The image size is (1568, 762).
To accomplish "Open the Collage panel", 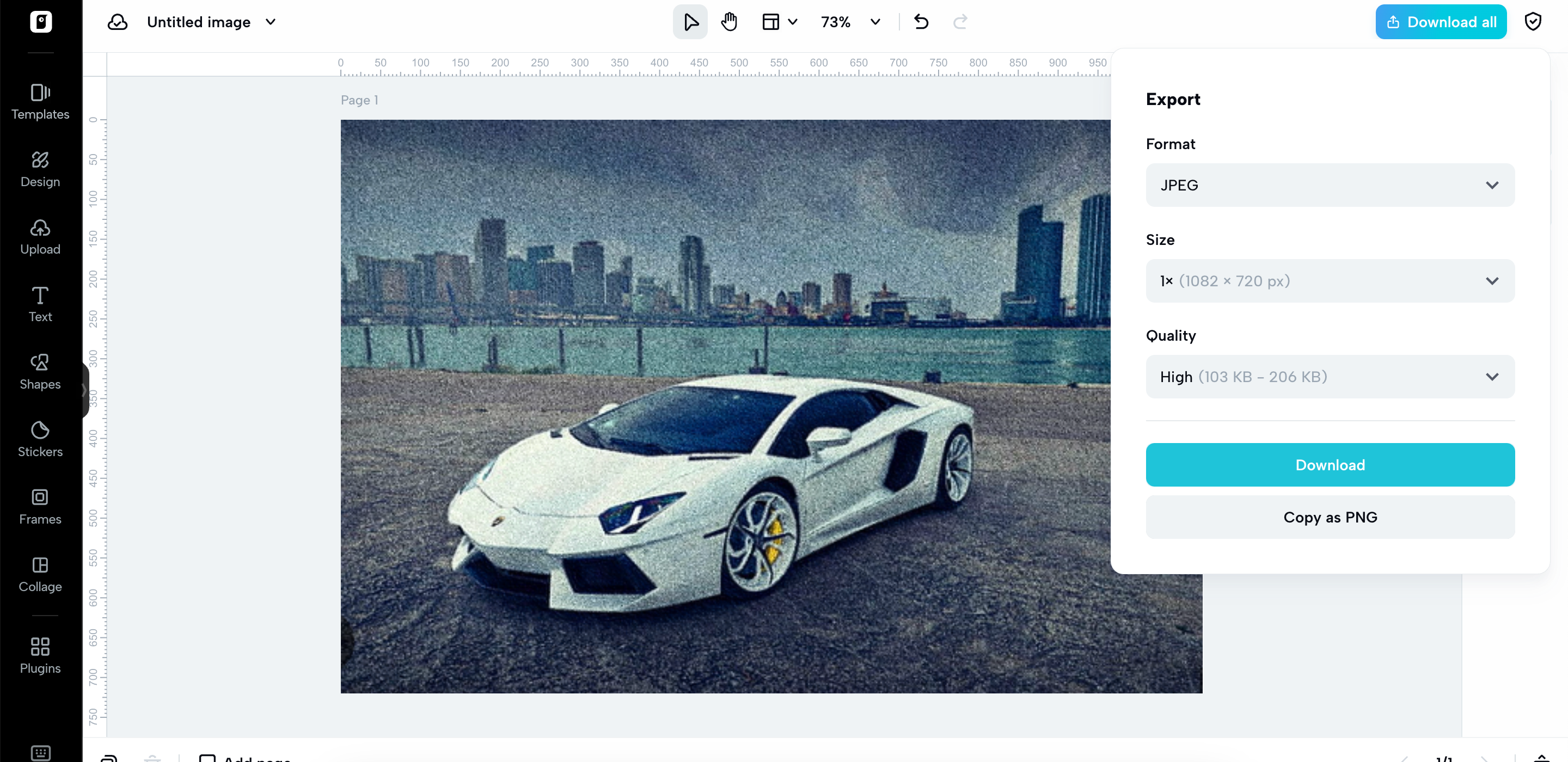I will [x=40, y=574].
